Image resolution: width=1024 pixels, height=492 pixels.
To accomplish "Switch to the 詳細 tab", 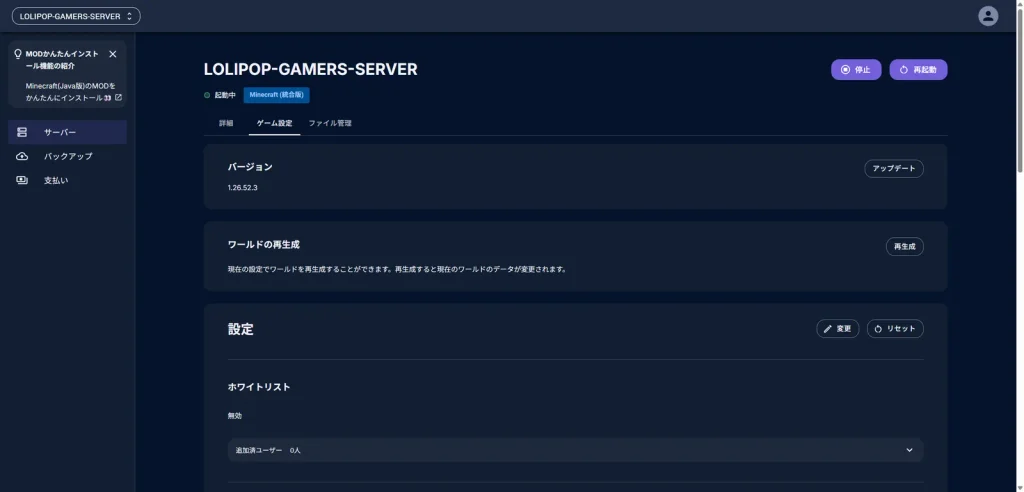I will 226,123.
